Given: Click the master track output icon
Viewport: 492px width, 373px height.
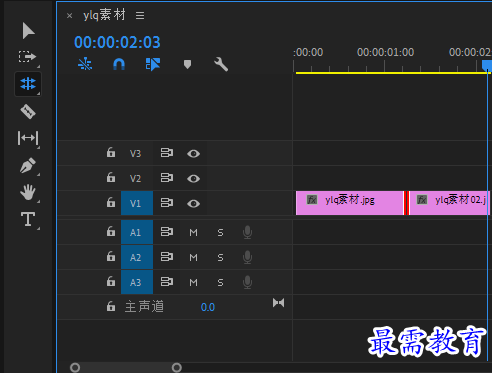Looking at the screenshot, I should tap(278, 303).
